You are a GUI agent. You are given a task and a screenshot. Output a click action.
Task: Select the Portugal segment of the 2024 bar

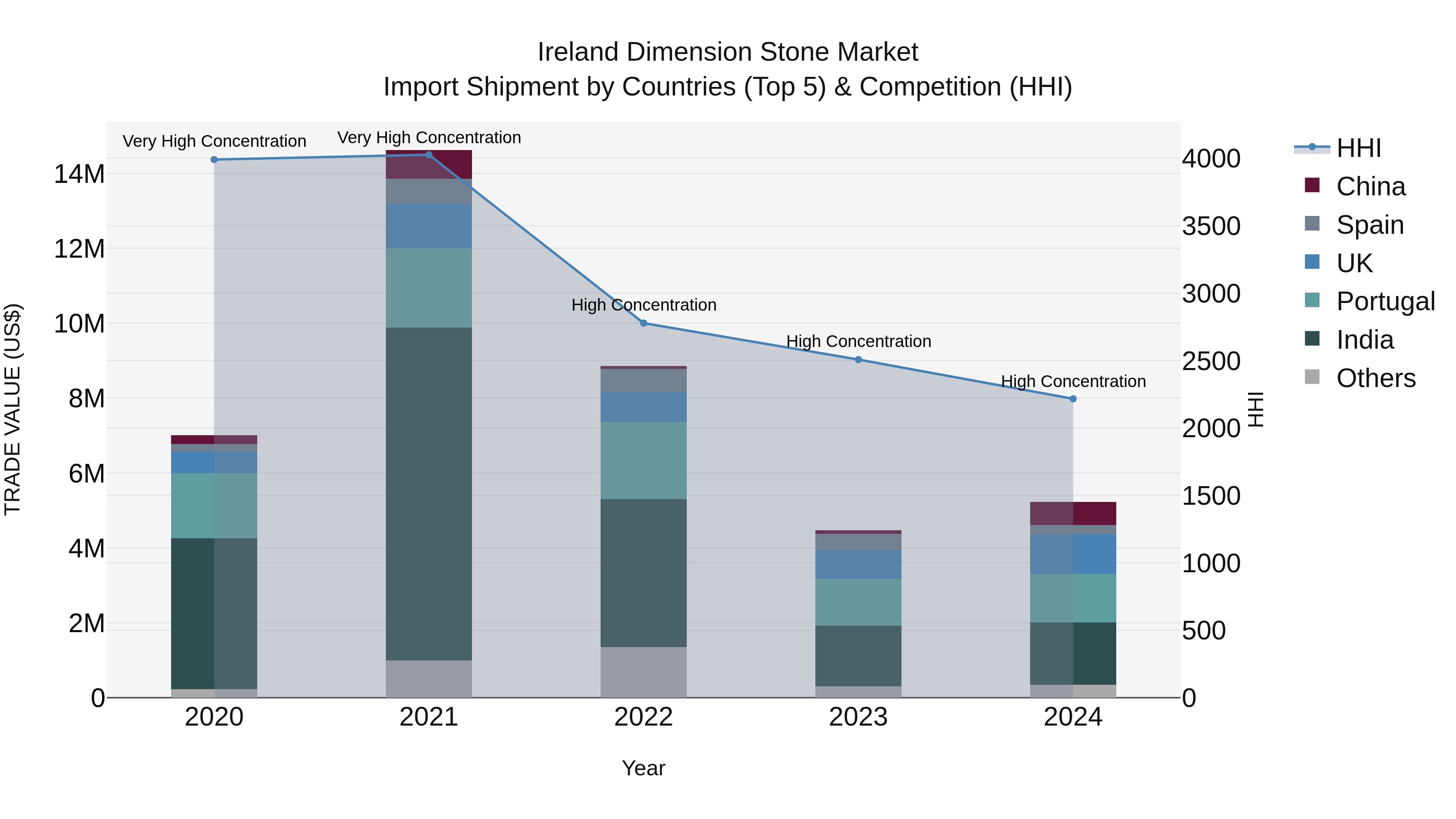click(x=1073, y=599)
